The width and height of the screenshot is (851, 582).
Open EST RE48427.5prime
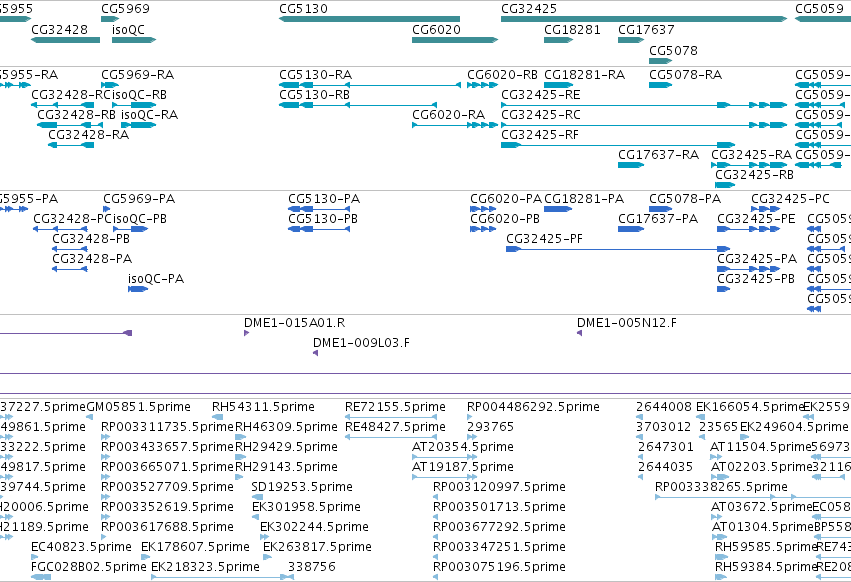pos(395,427)
